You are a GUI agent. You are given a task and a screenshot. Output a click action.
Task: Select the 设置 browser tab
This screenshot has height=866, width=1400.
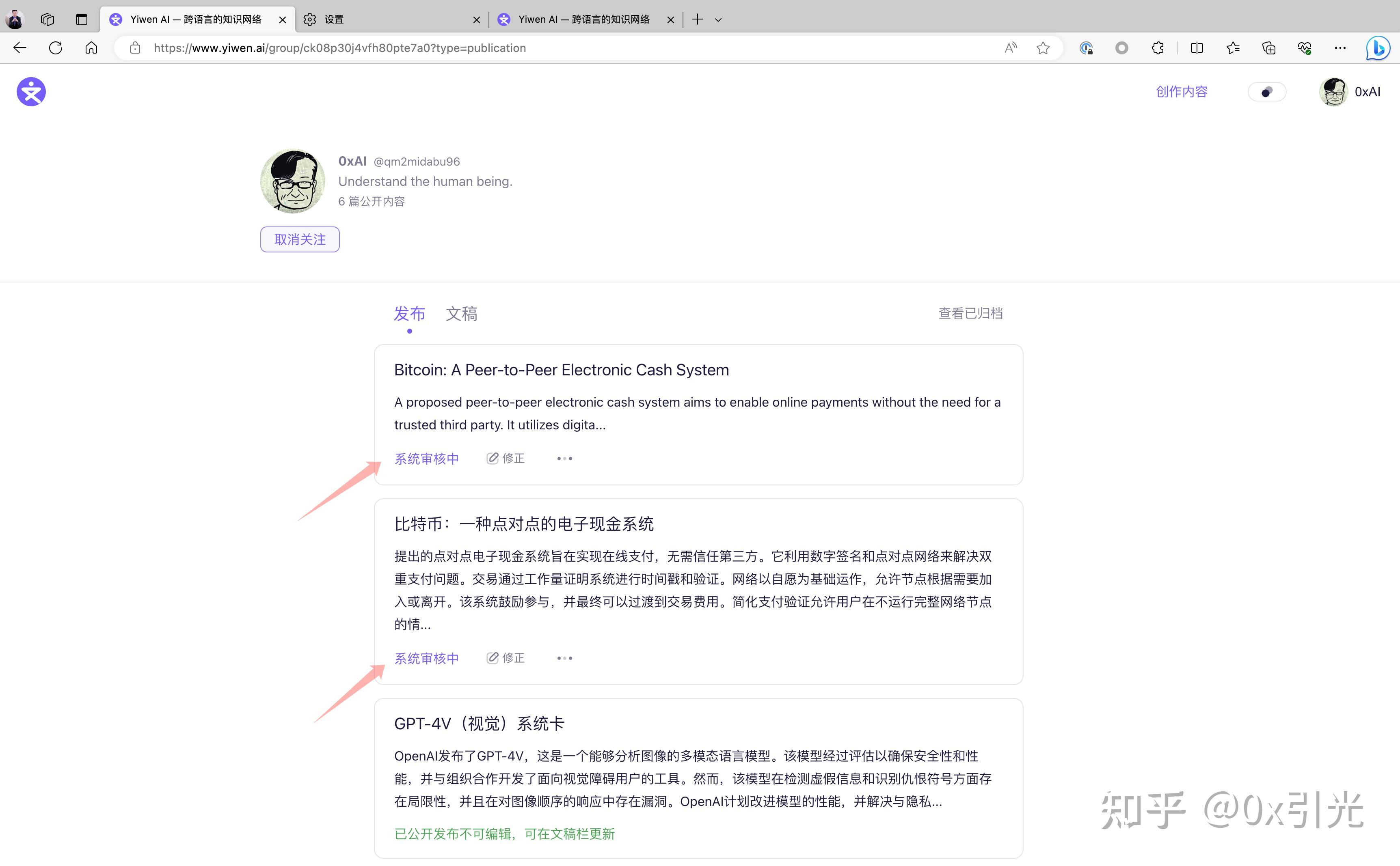(393, 19)
